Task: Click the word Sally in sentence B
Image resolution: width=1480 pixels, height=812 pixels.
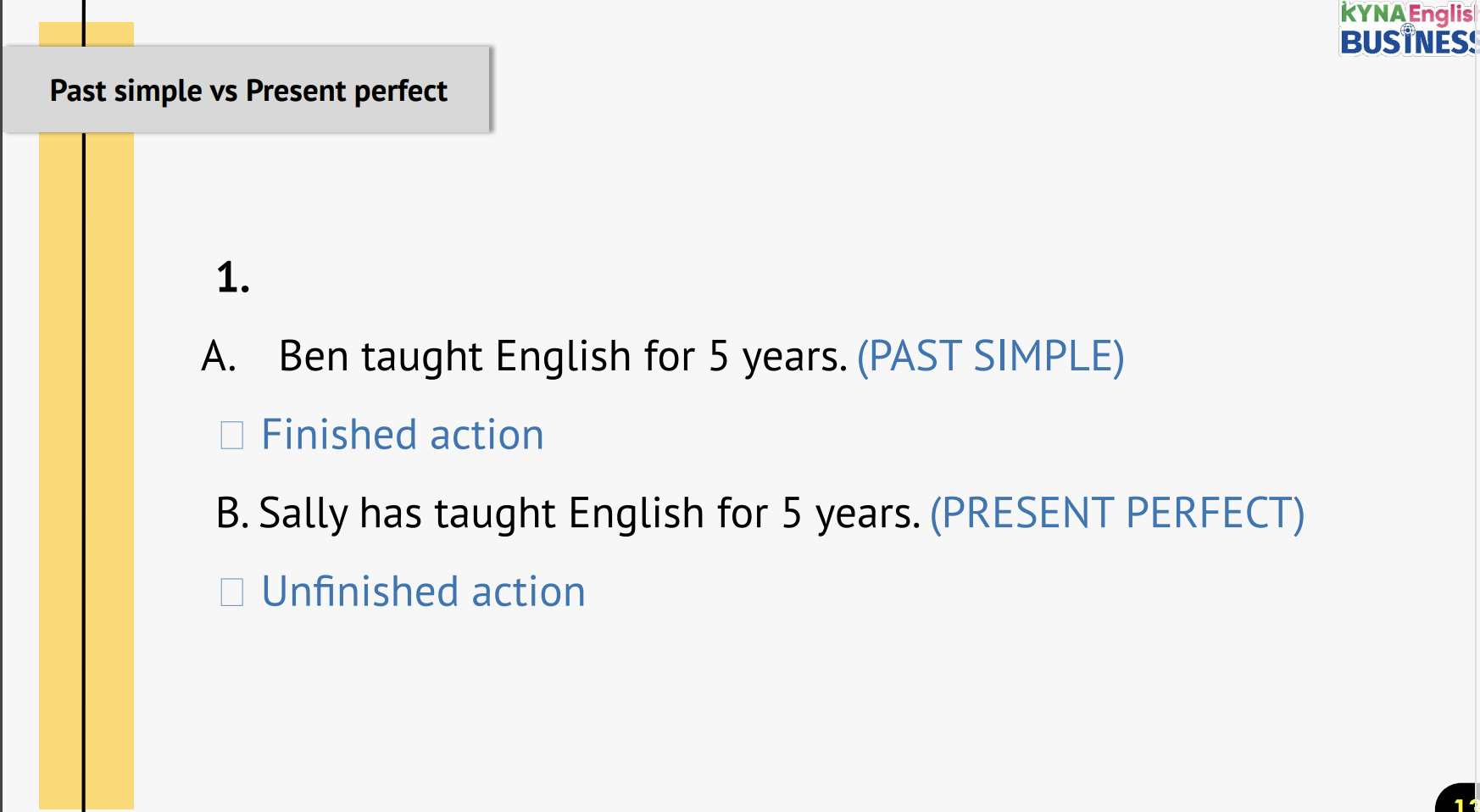Action: coord(303,514)
